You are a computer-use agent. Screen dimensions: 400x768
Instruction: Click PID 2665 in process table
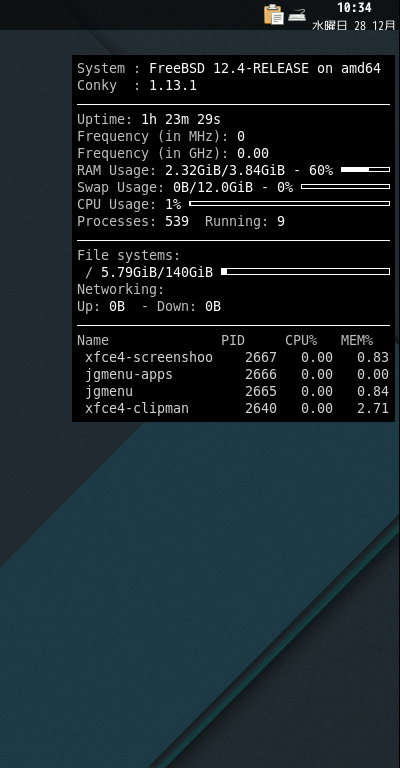(x=261, y=392)
